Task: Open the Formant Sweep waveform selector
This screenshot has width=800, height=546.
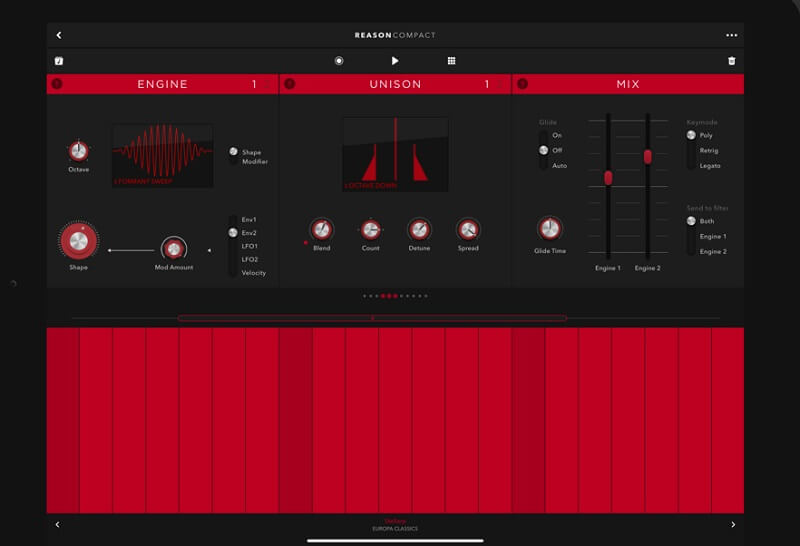Action: (162, 156)
